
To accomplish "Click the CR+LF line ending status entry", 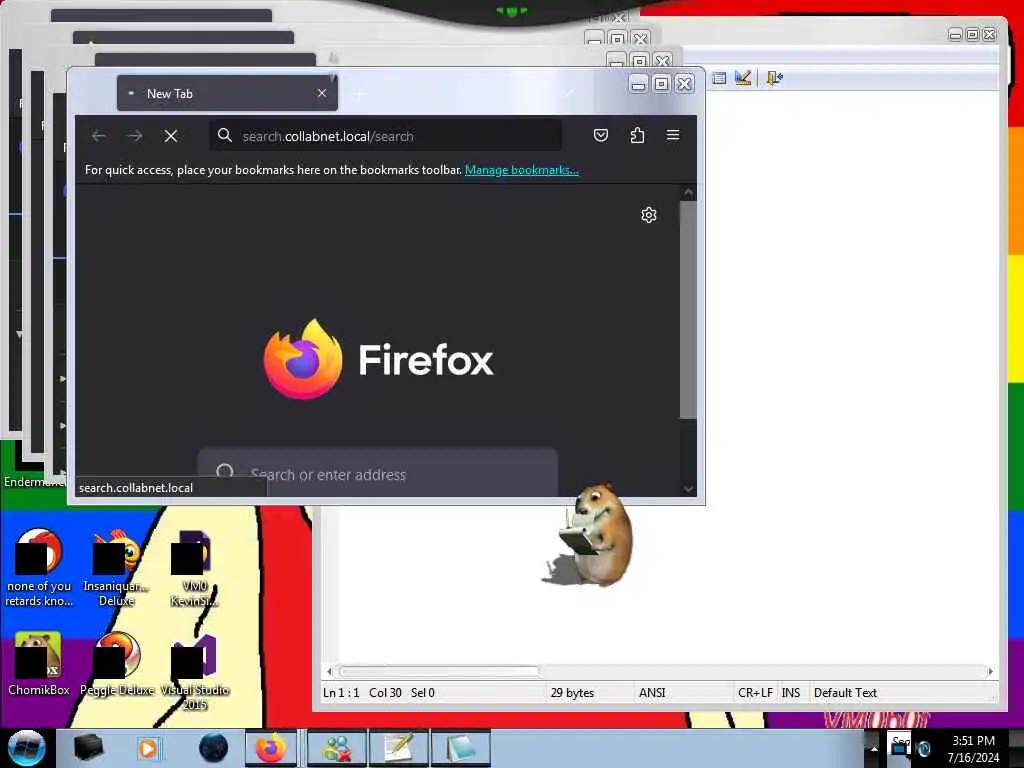I will 756,693.
